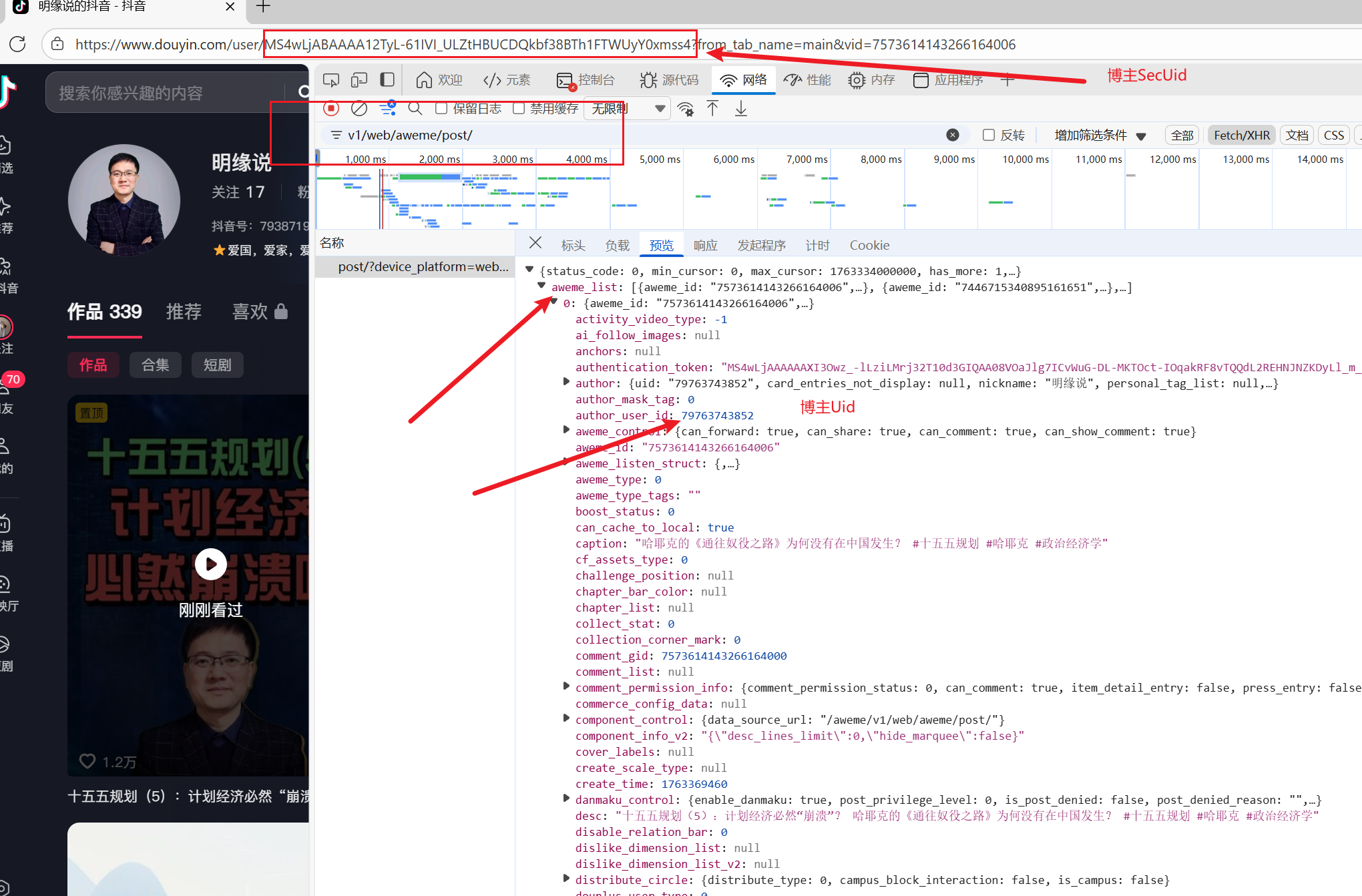
Task: Collapse the root status_code JSON object
Action: click(529, 270)
